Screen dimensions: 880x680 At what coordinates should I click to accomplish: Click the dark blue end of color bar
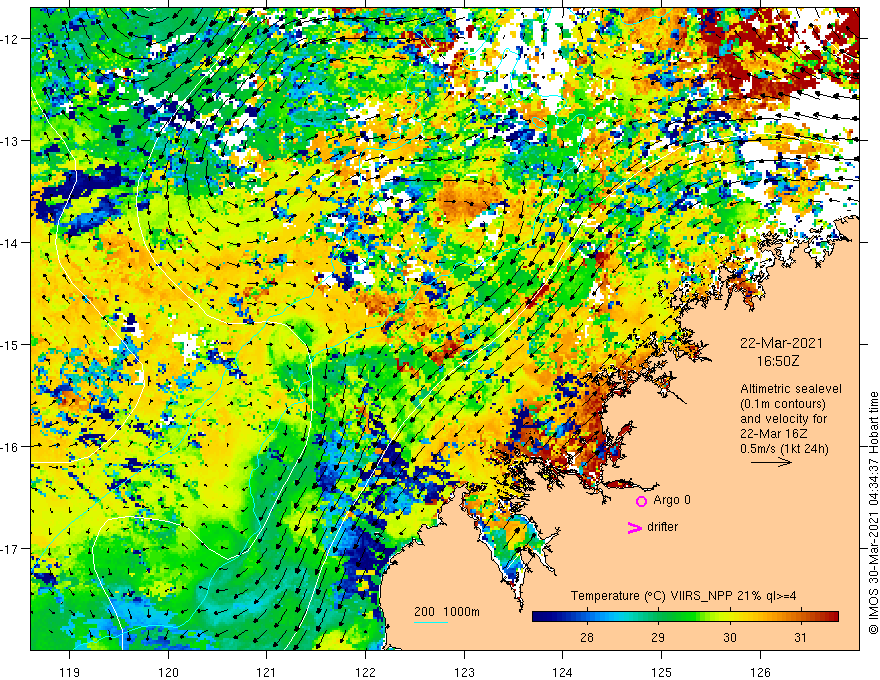click(539, 617)
